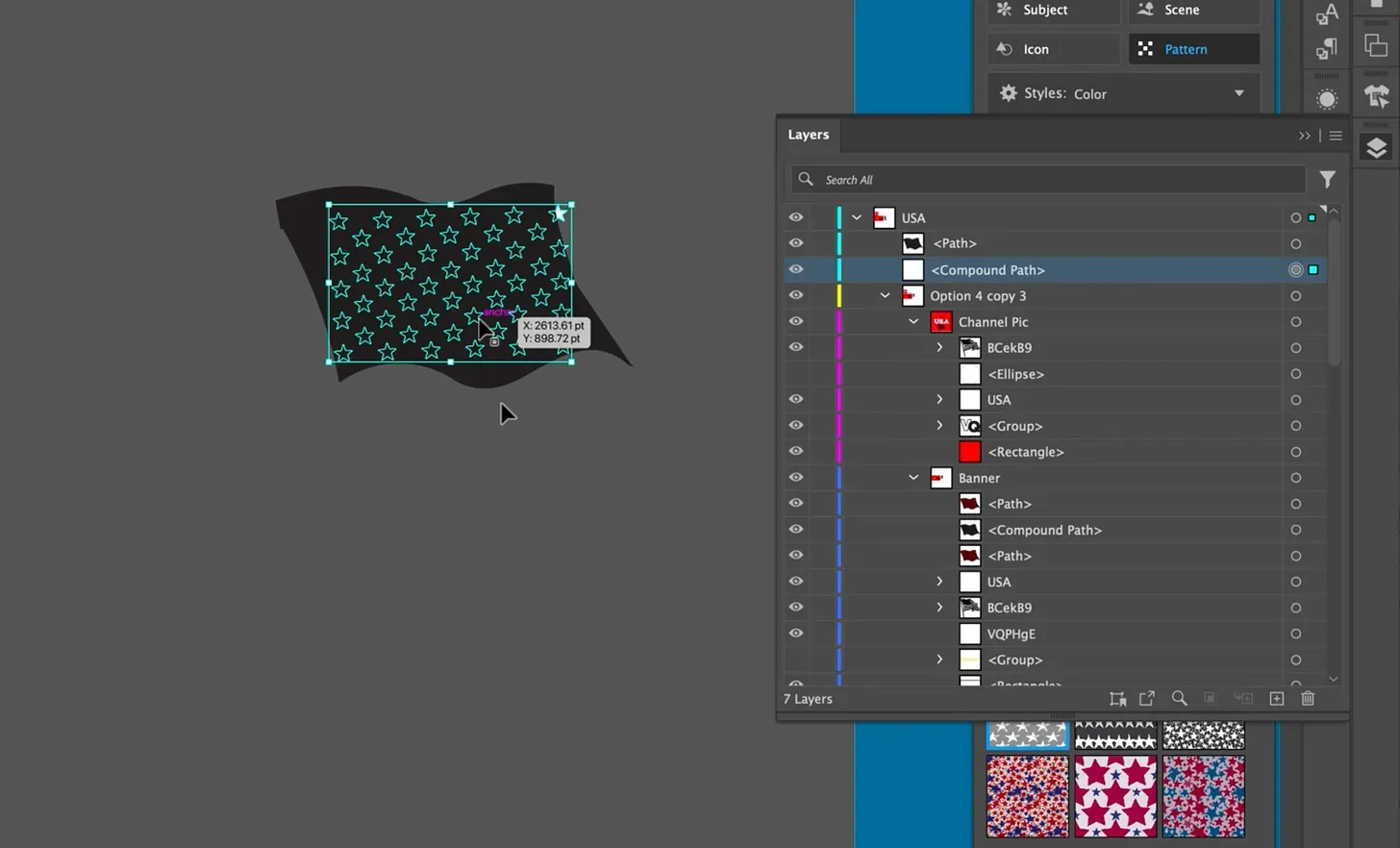Open the Layers panel flyout menu
The height and width of the screenshot is (848, 1400).
click(x=1336, y=136)
